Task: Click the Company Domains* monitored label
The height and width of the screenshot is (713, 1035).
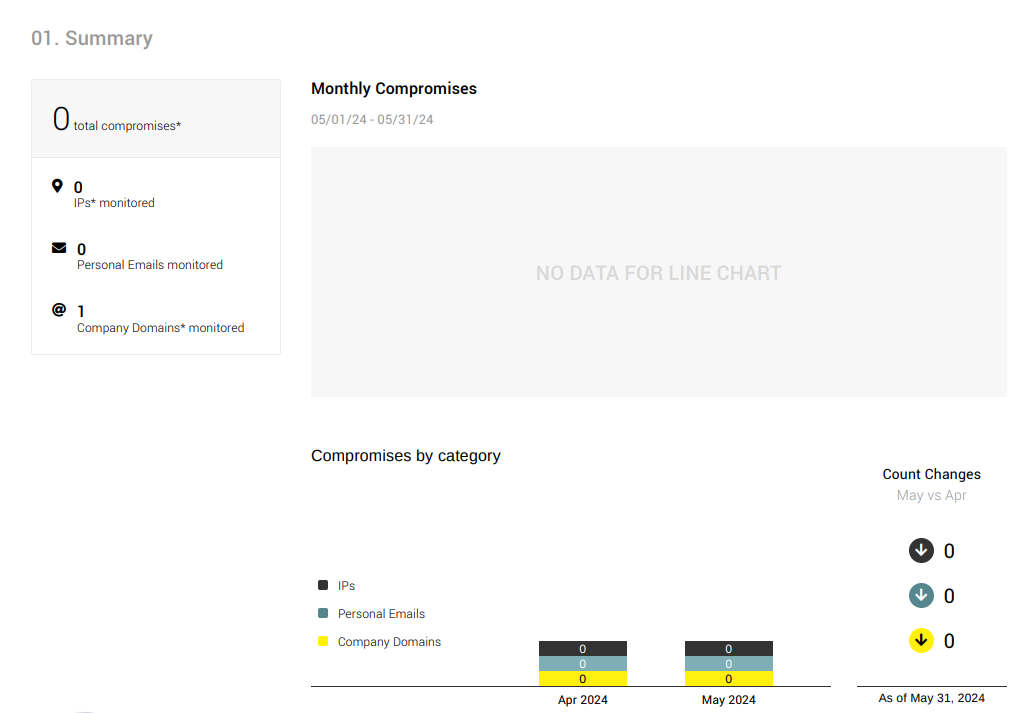Action: [160, 328]
